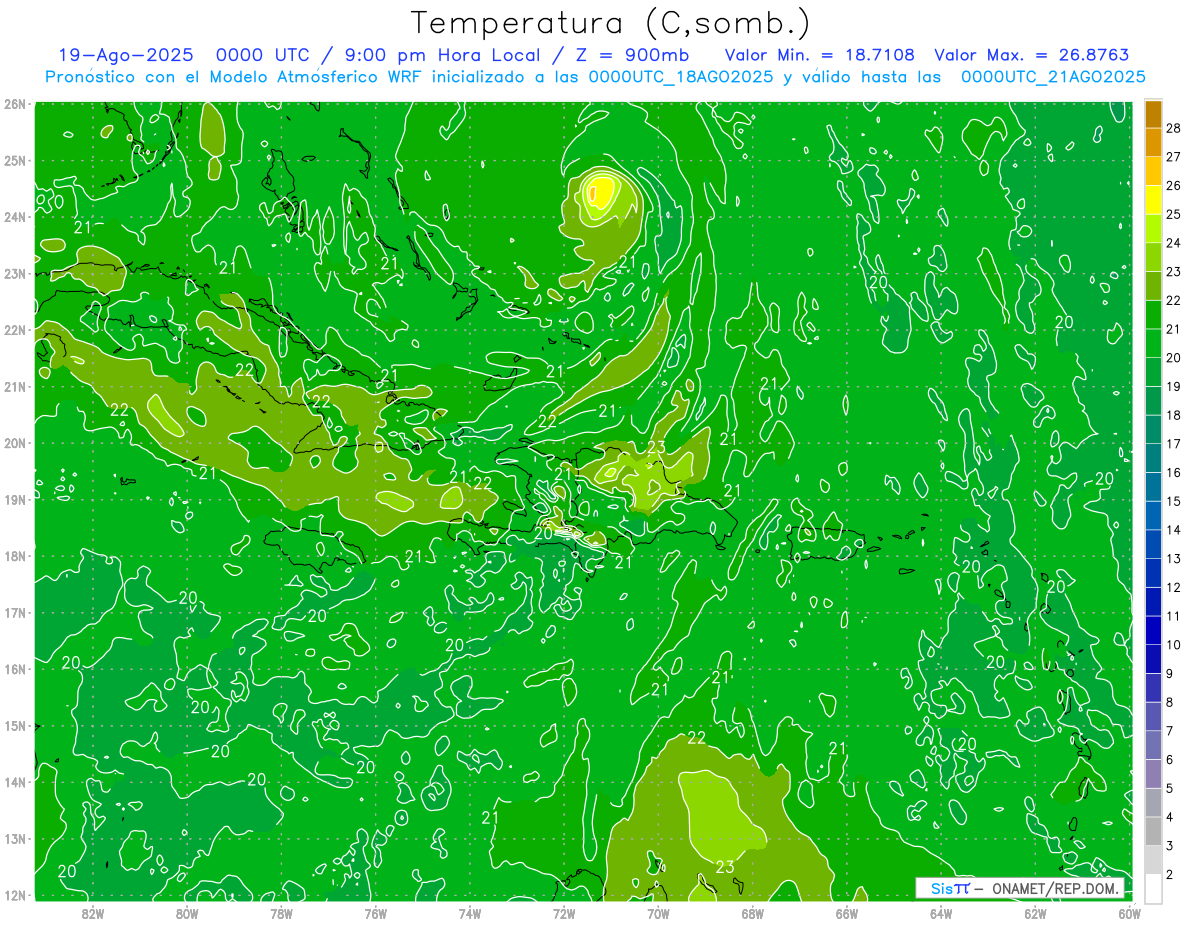Click the colorbar scale label '10'

point(1174,645)
